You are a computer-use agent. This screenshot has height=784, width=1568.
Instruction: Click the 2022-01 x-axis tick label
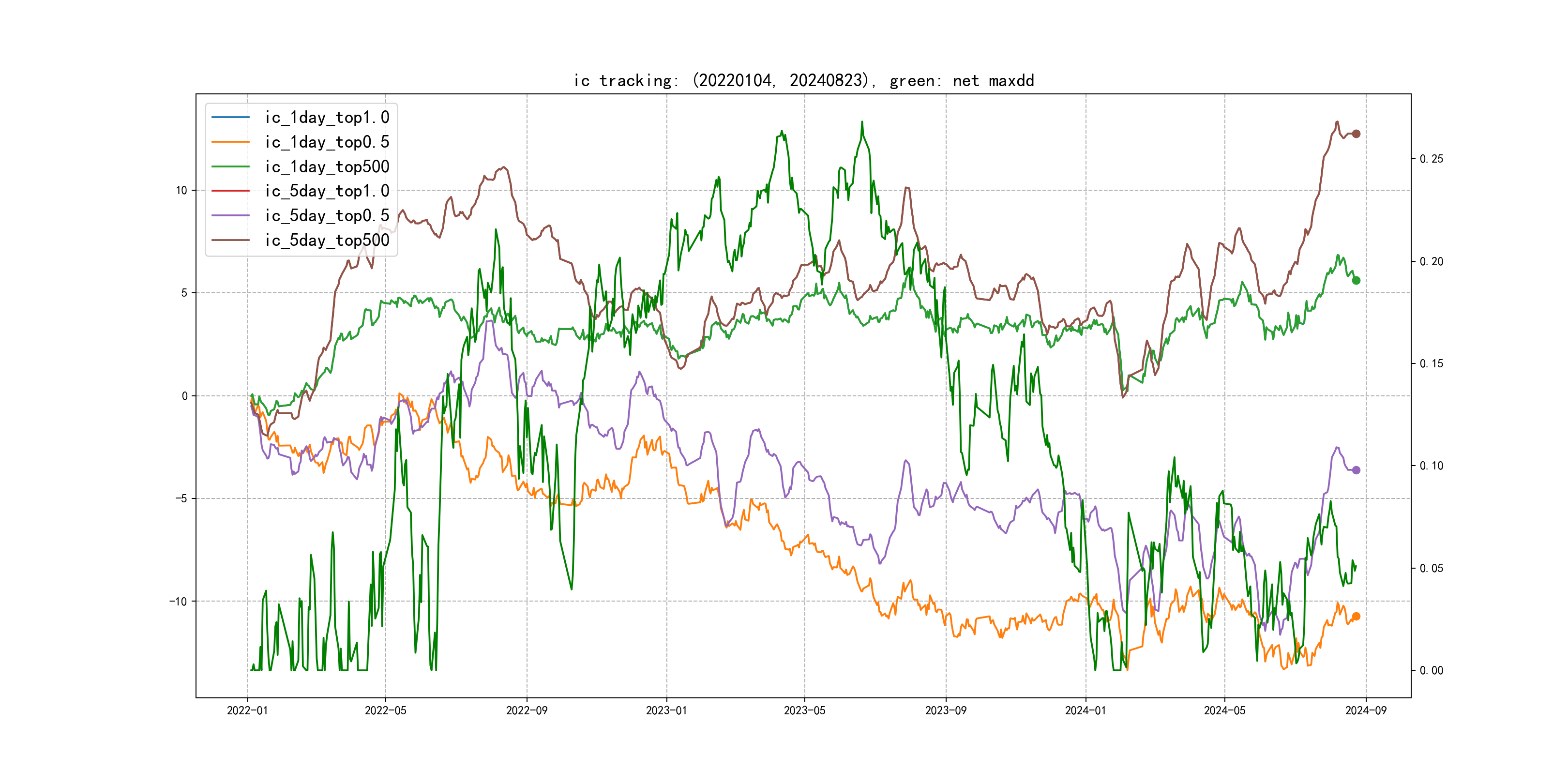coord(247,710)
